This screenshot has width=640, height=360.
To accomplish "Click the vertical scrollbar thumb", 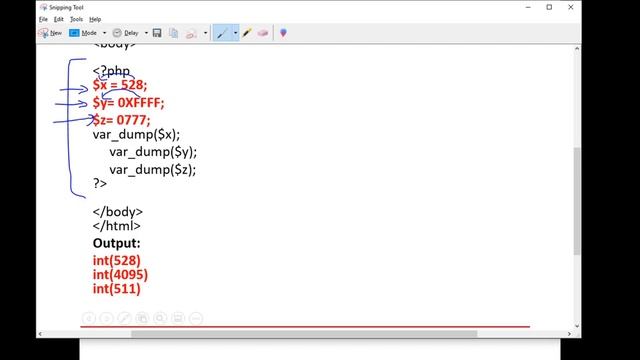I will tap(577, 201).
